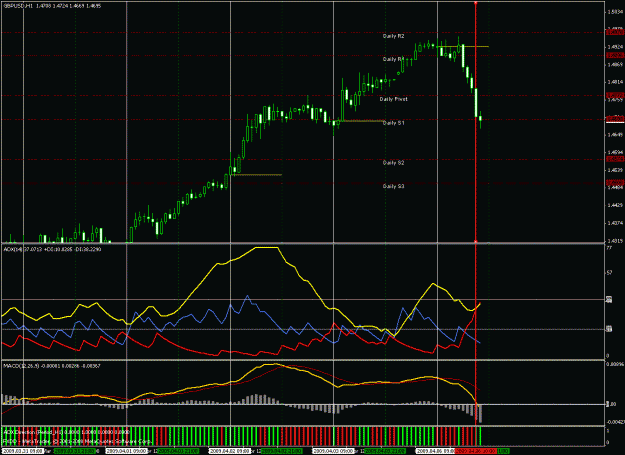Click the 1.4429 price scale value

(615, 205)
